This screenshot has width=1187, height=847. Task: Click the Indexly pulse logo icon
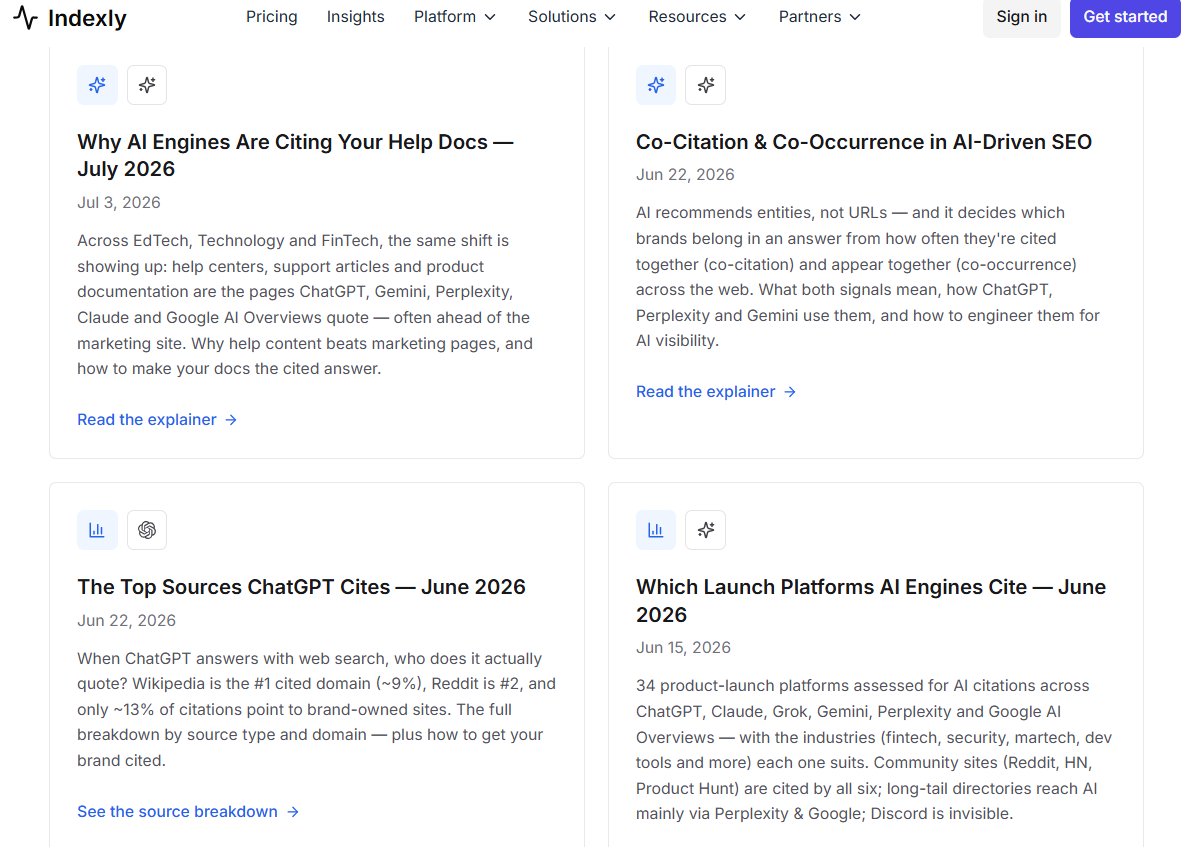[26, 17]
